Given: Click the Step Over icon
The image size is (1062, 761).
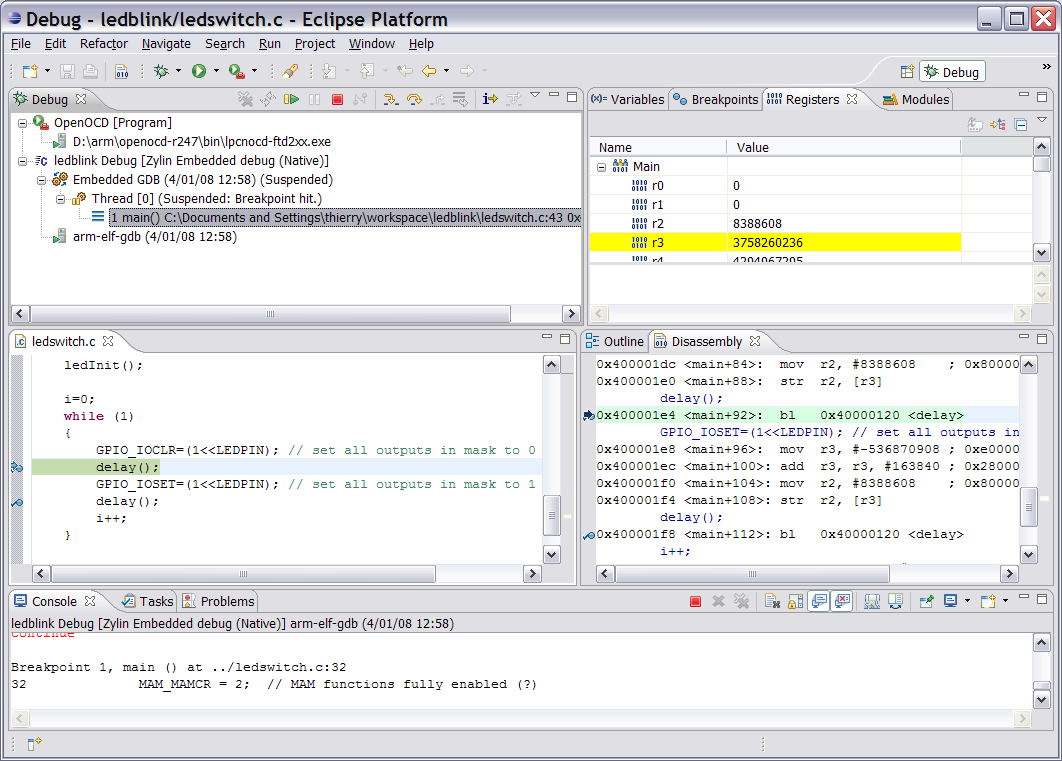Looking at the screenshot, I should coord(414,100).
